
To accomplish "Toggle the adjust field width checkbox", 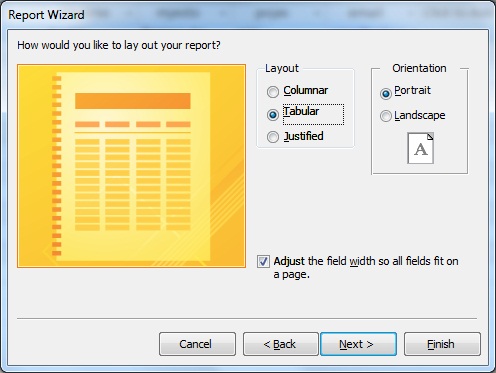I will coord(263,261).
